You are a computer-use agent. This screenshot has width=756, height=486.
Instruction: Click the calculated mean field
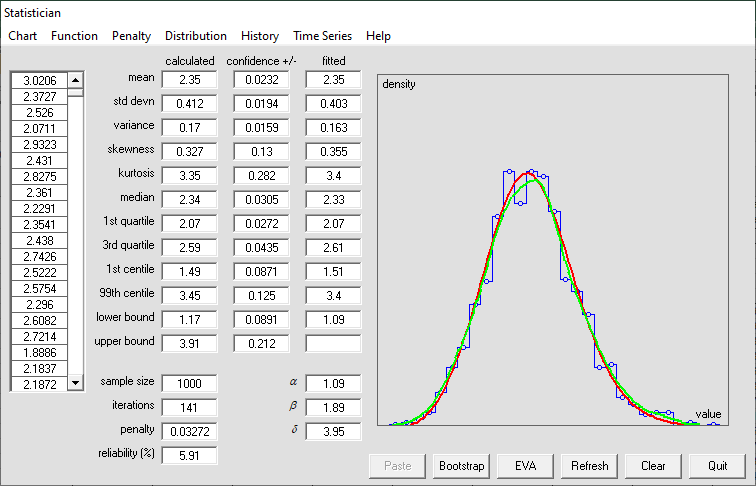coord(189,80)
